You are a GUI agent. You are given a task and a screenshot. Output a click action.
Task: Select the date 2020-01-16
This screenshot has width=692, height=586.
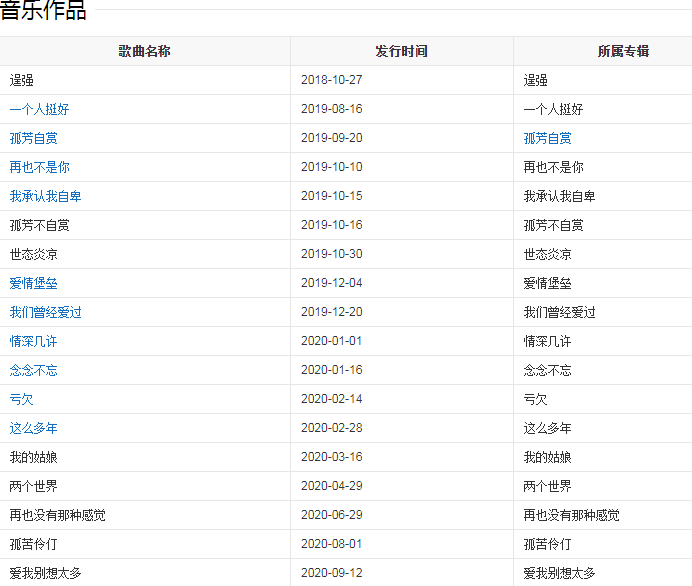331,370
